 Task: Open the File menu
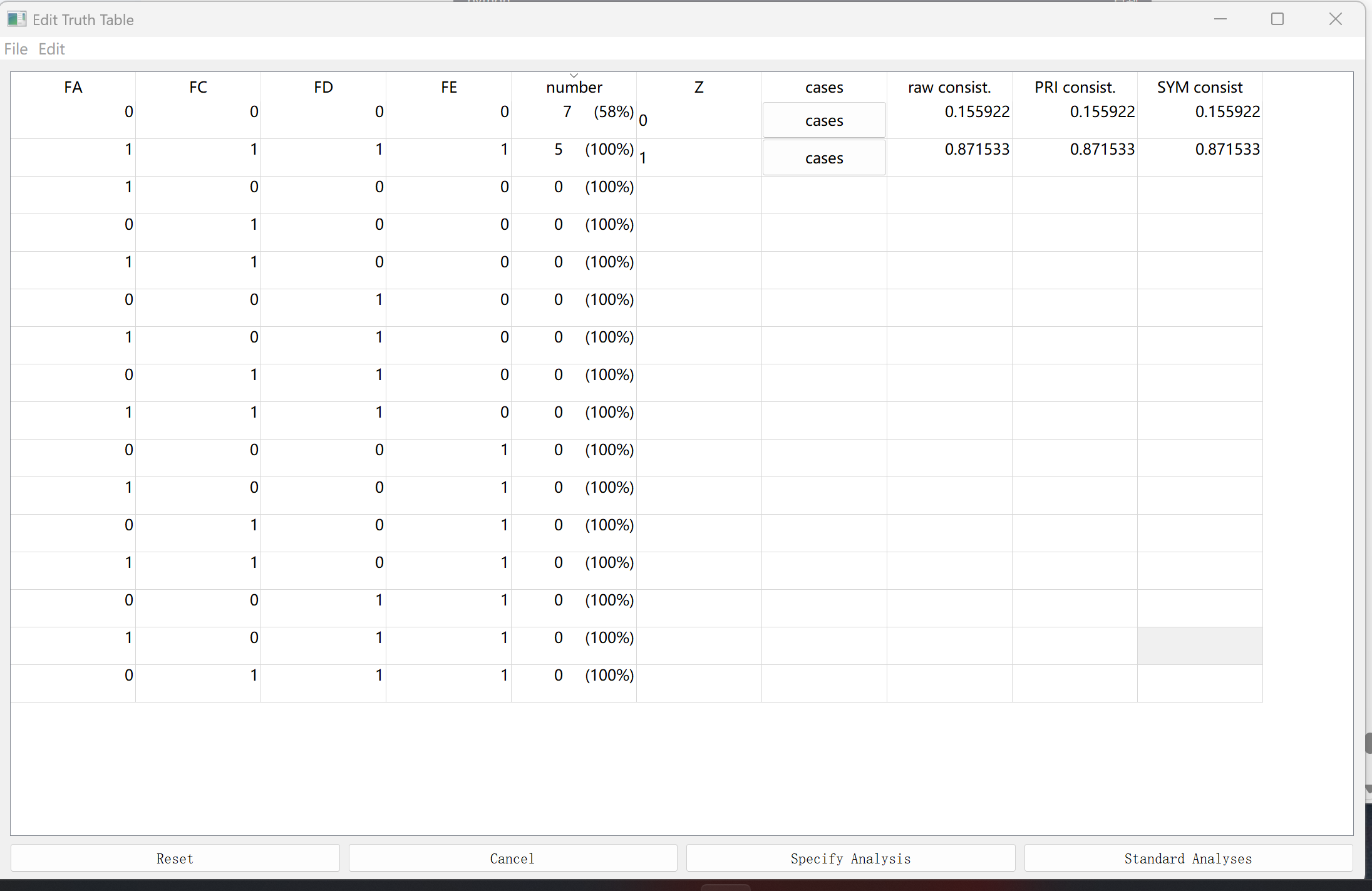(x=16, y=49)
